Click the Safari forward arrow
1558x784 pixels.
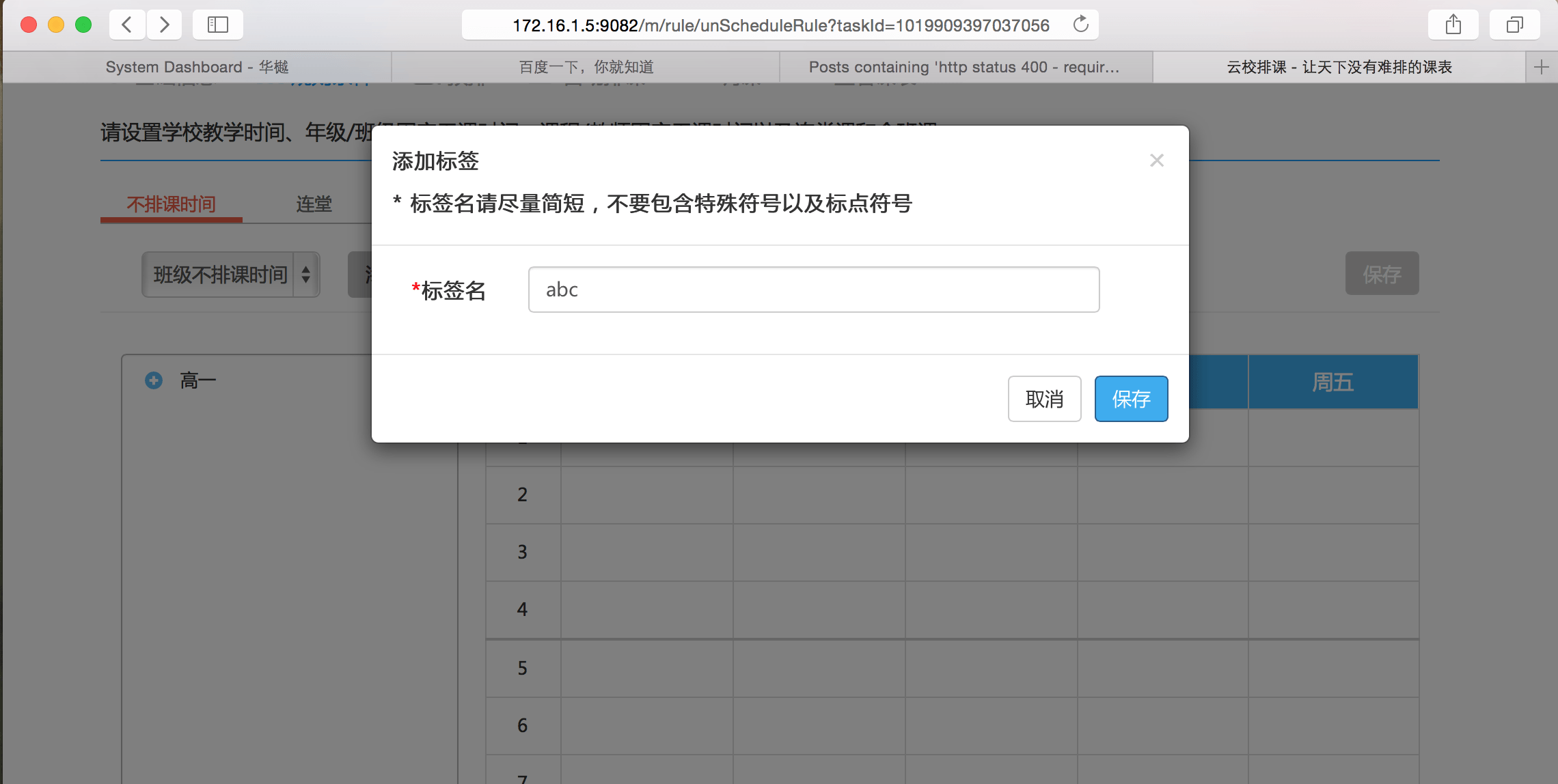(164, 25)
